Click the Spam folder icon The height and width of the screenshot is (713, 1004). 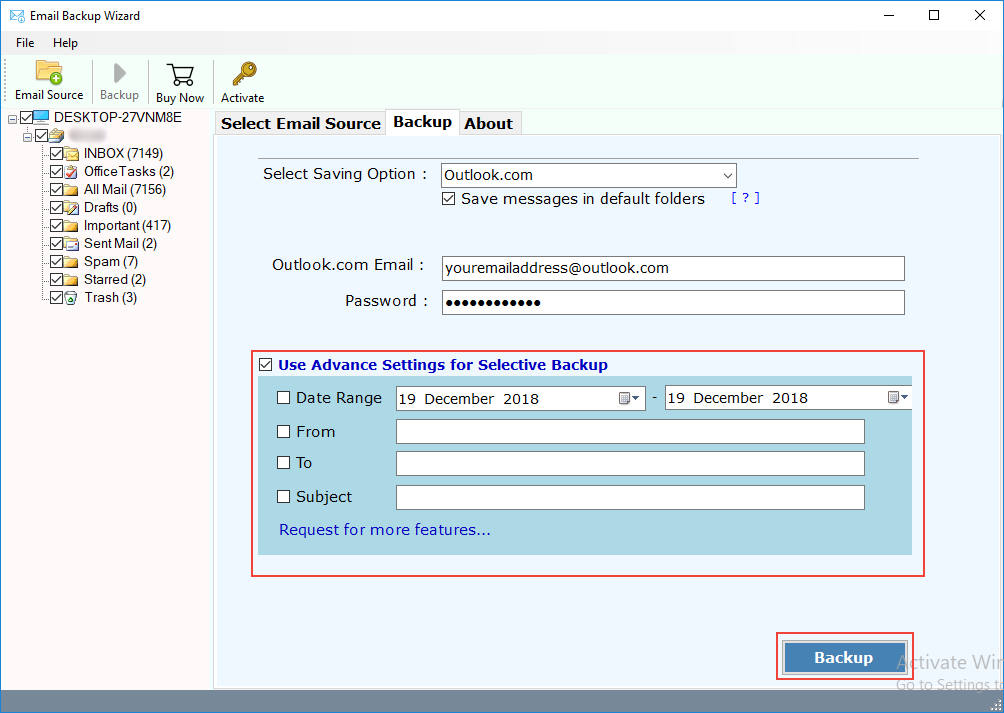(x=71, y=261)
